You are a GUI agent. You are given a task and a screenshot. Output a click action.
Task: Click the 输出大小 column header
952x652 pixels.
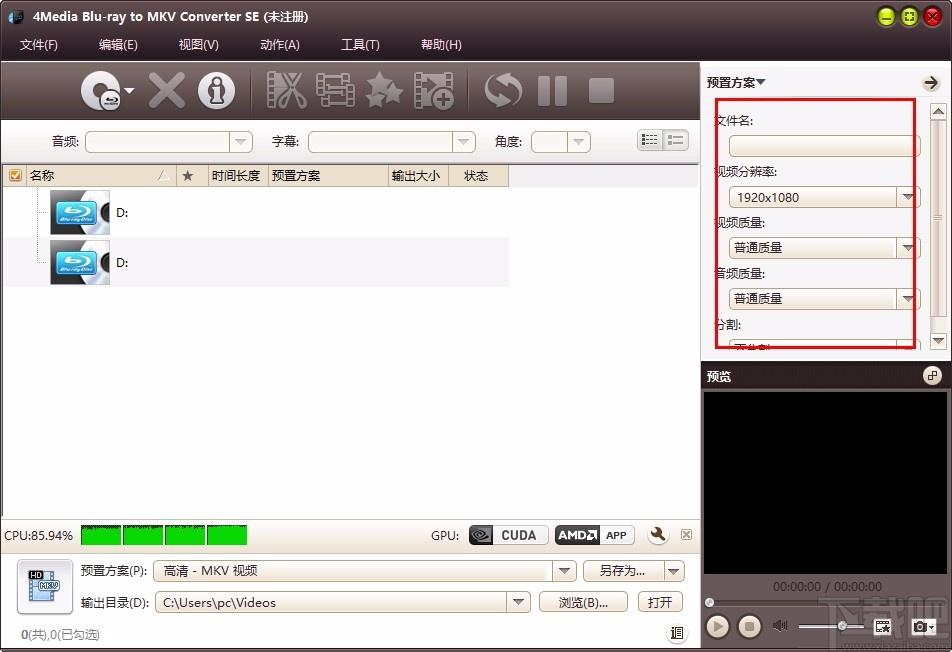416,175
